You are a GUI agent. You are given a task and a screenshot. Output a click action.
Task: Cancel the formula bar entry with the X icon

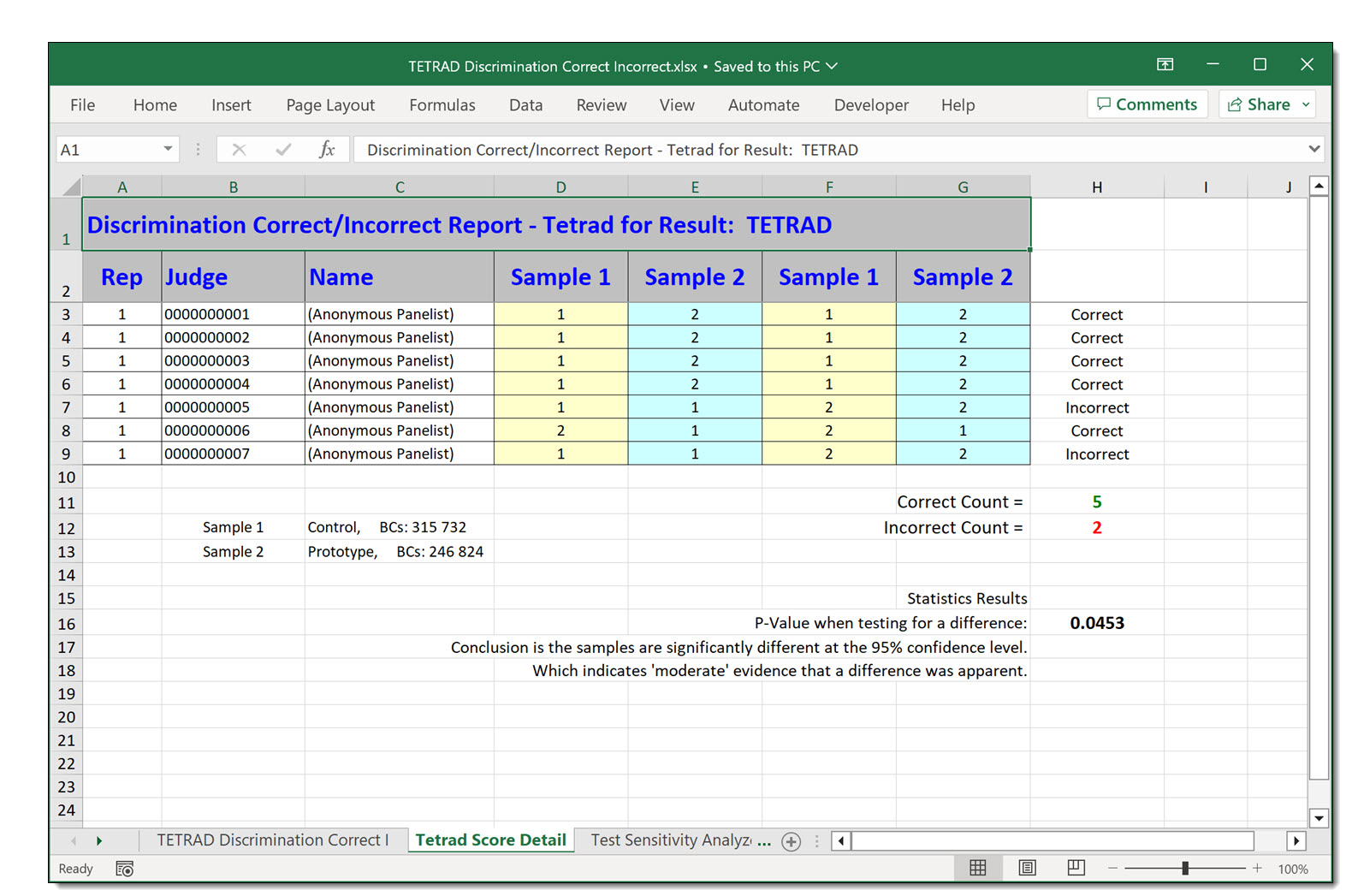(239, 150)
